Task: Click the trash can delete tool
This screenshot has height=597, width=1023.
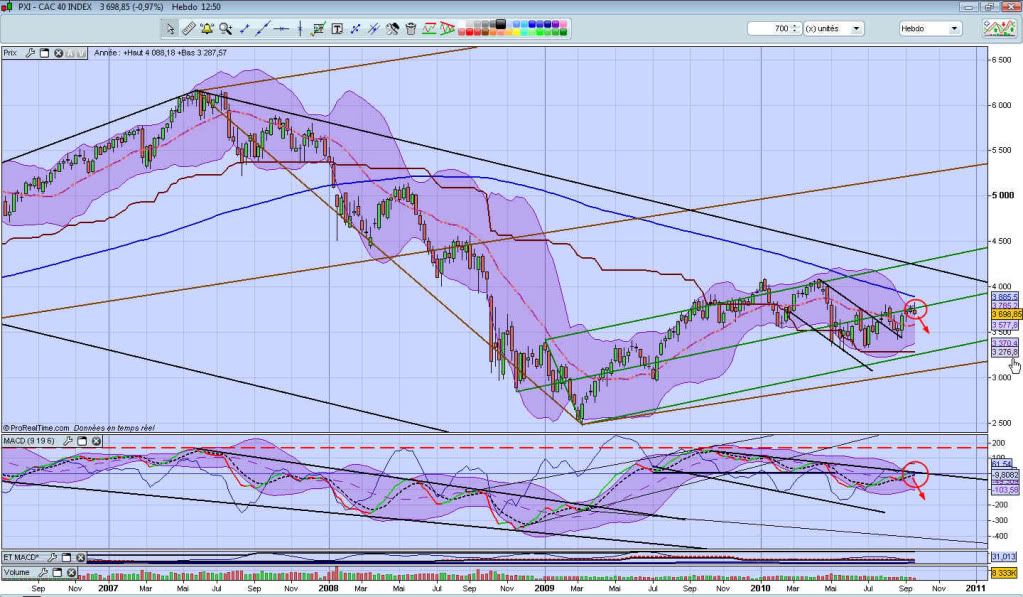Action: coord(411,29)
